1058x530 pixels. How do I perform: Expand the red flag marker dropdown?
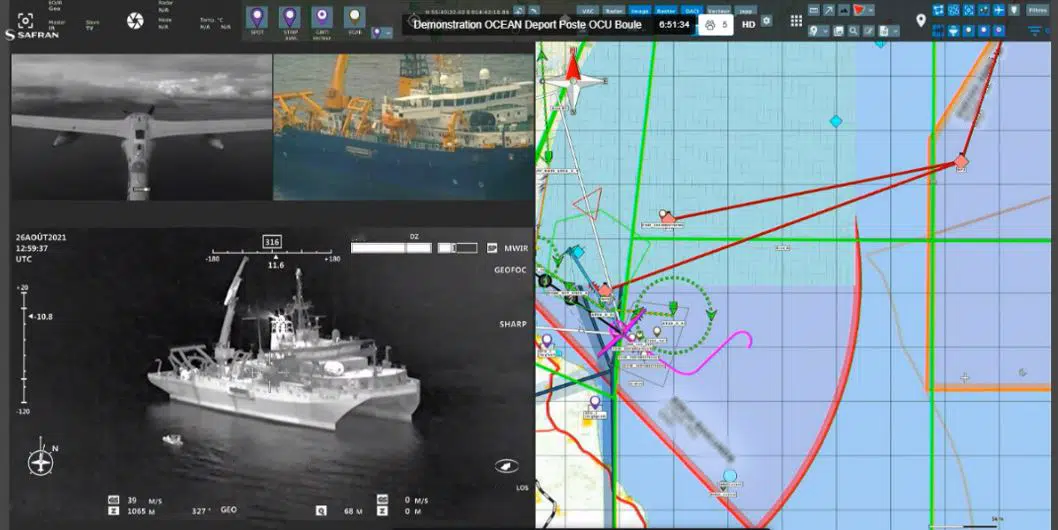[872, 10]
